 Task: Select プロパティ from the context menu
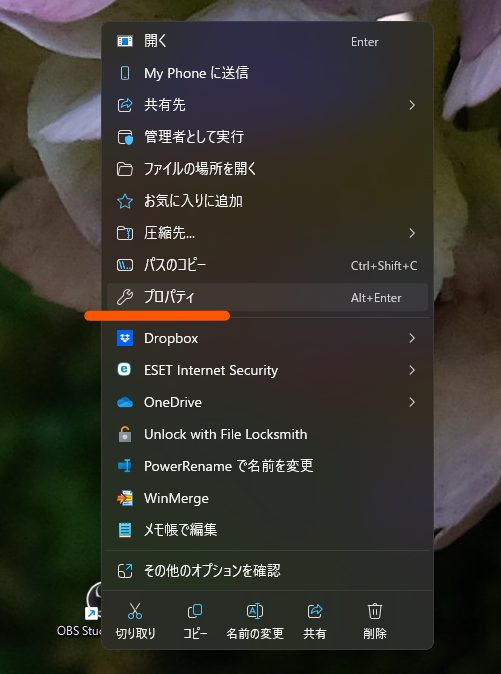tap(267, 297)
